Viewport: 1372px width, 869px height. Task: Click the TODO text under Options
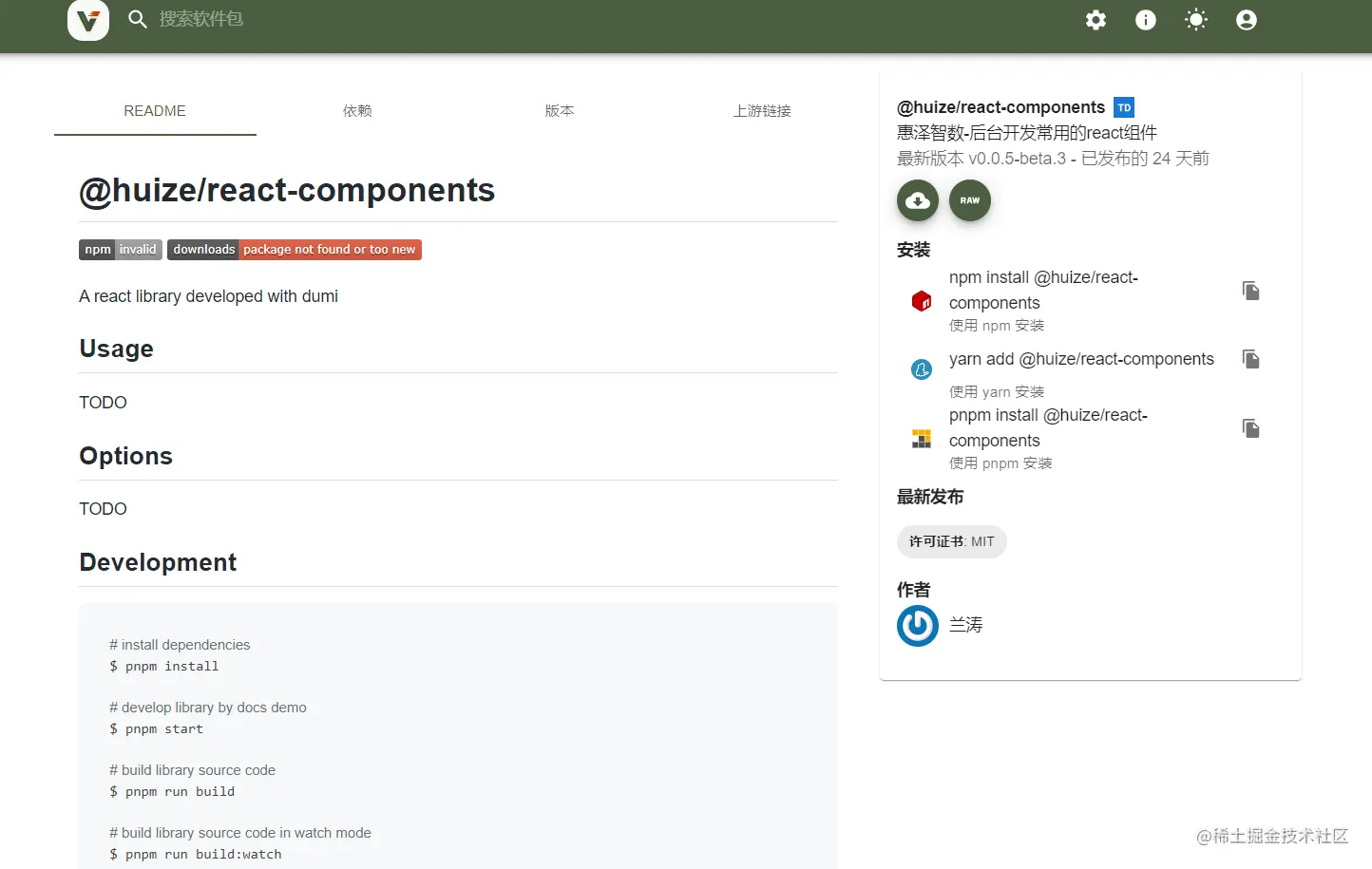tap(103, 509)
